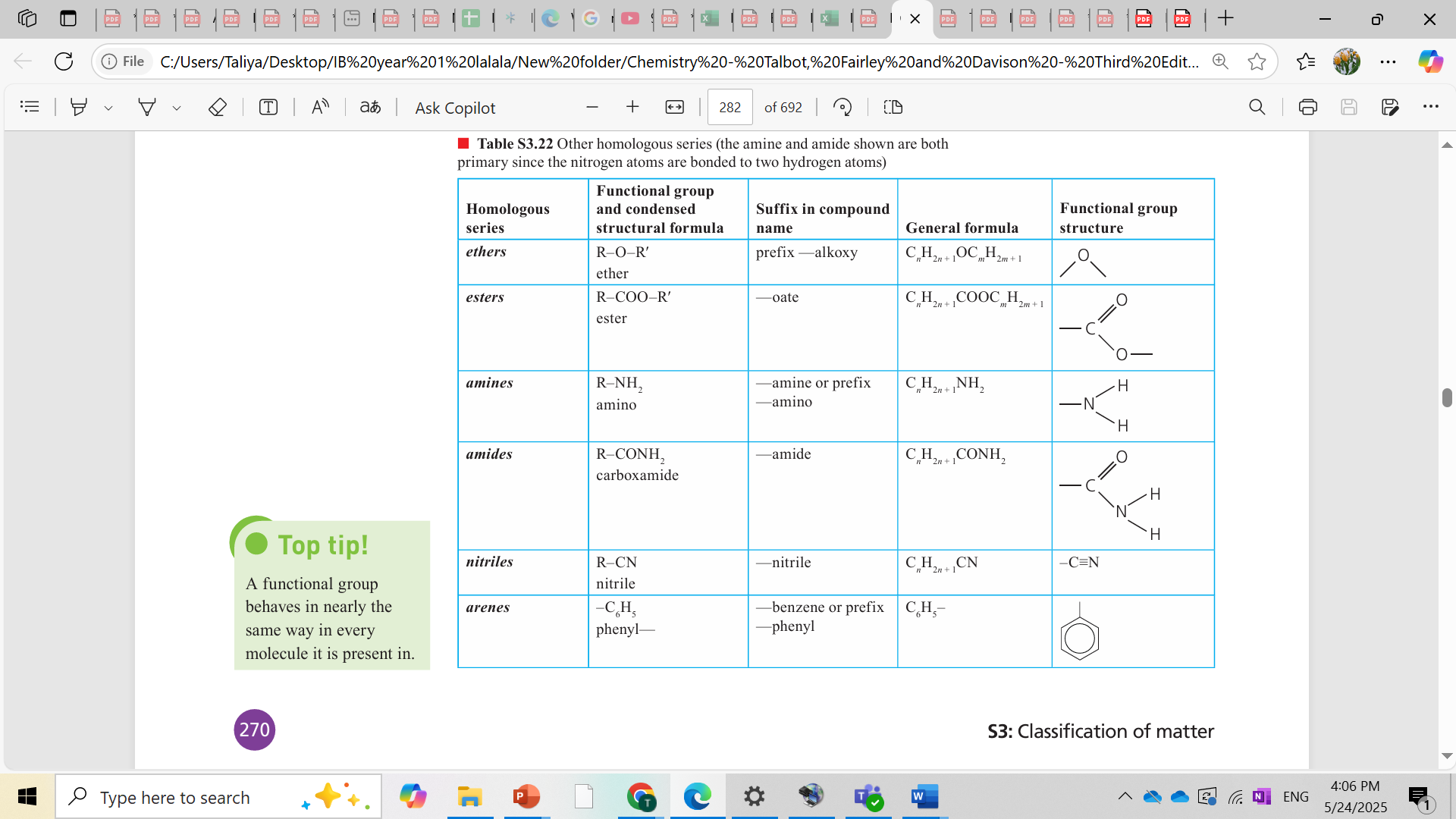Image resolution: width=1456 pixels, height=819 pixels.
Task: Open the Favorites list
Action: [1306, 61]
